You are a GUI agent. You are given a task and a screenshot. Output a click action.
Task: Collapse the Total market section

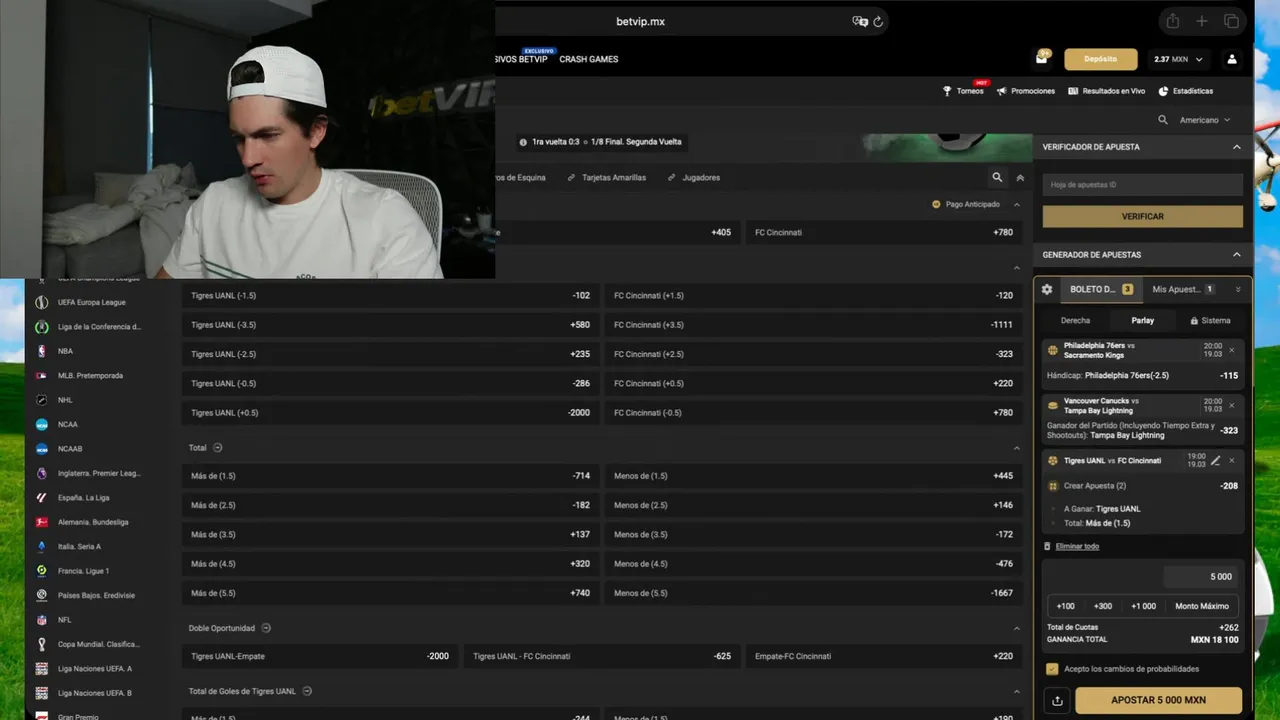pyautogui.click(x=1017, y=448)
